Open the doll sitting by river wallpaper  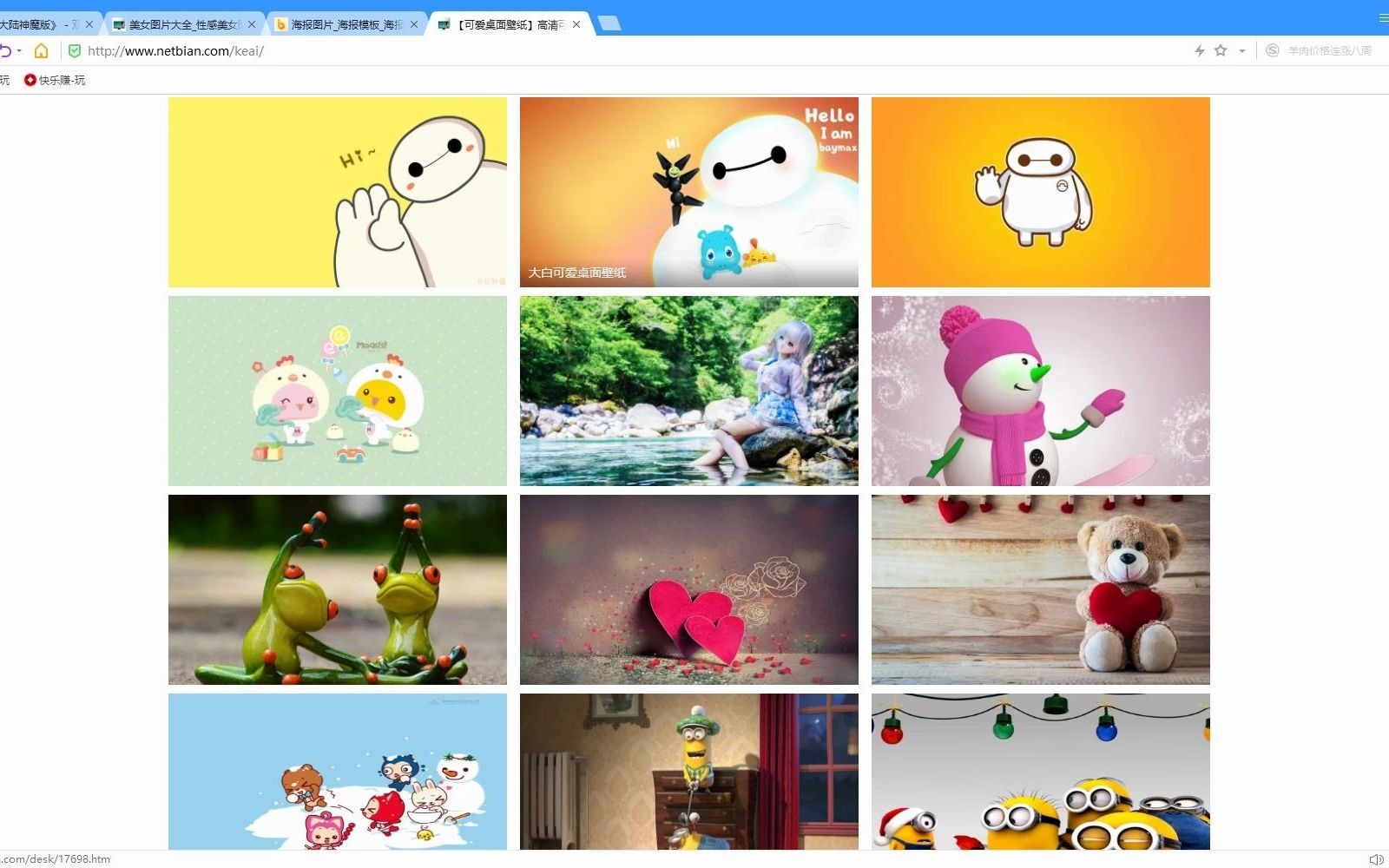(689, 391)
